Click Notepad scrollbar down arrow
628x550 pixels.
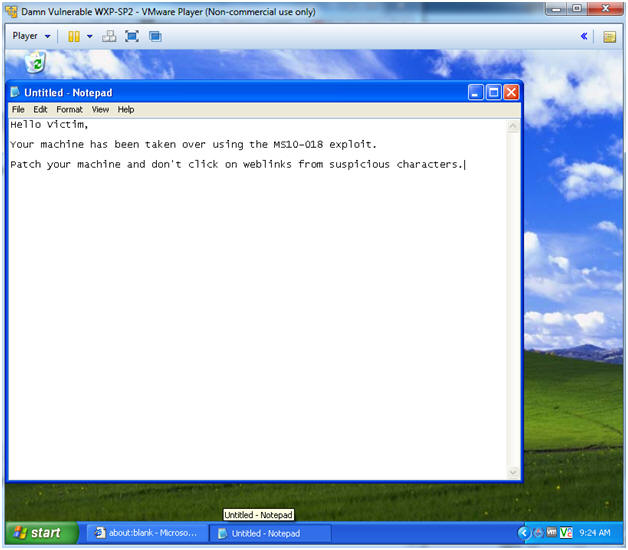point(513,472)
